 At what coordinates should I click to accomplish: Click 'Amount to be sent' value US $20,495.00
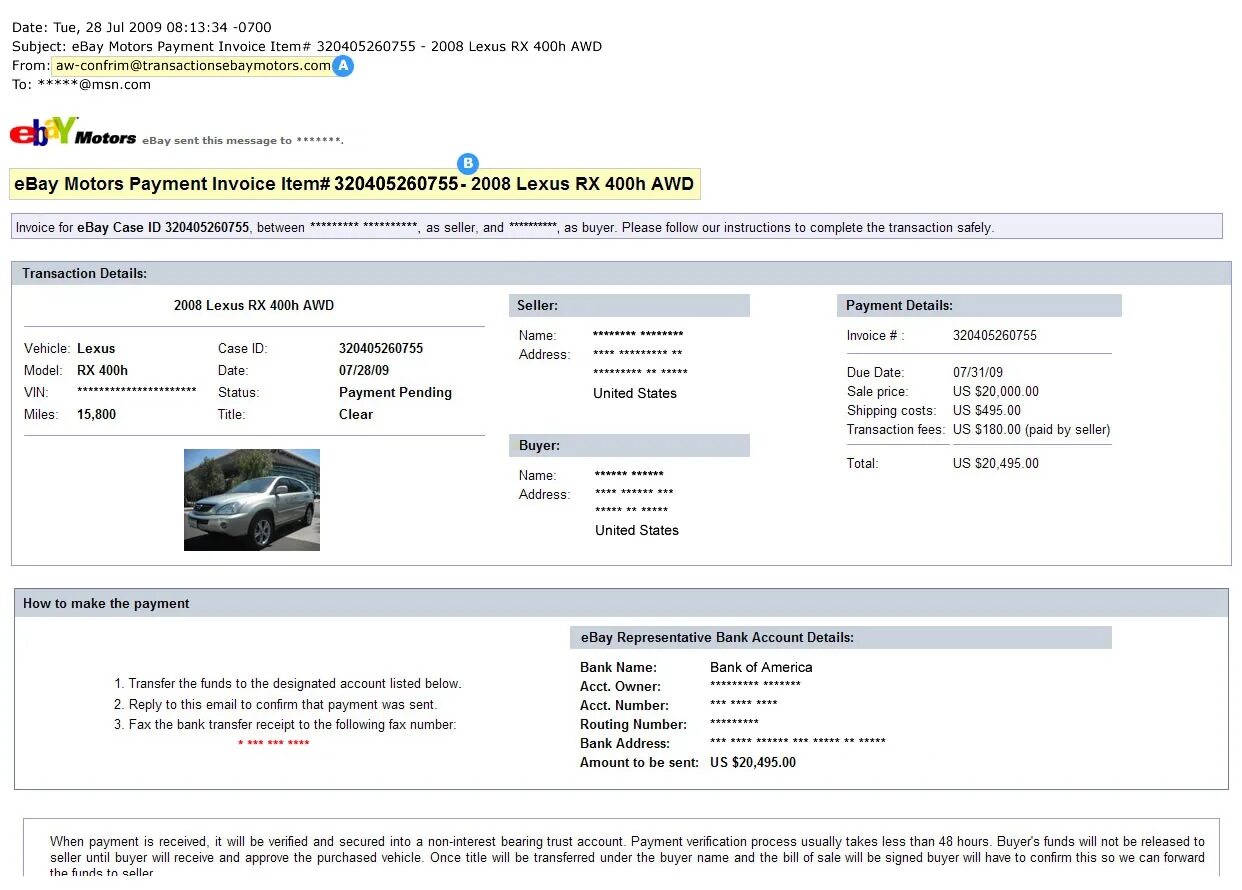(x=753, y=763)
